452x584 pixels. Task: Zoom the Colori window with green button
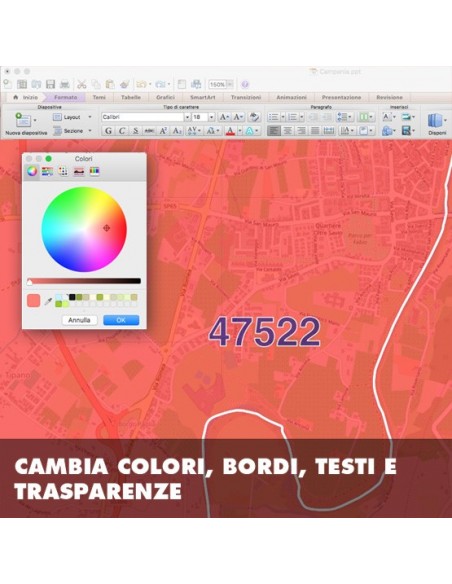tap(48, 159)
